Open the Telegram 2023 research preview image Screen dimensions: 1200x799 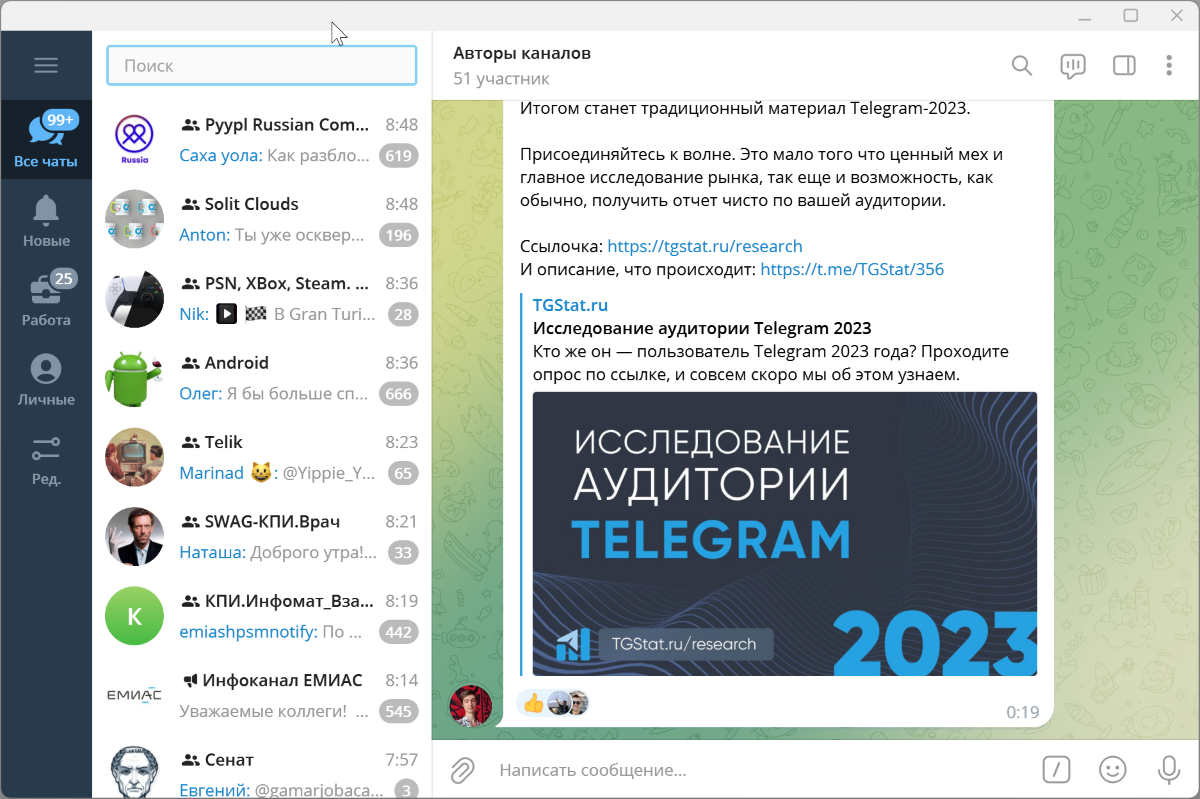[785, 534]
